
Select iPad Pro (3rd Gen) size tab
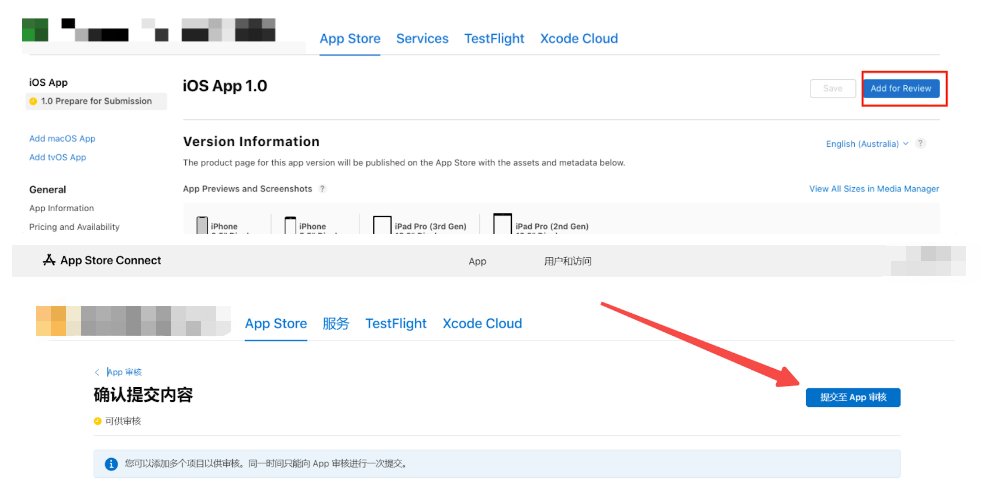420,226
